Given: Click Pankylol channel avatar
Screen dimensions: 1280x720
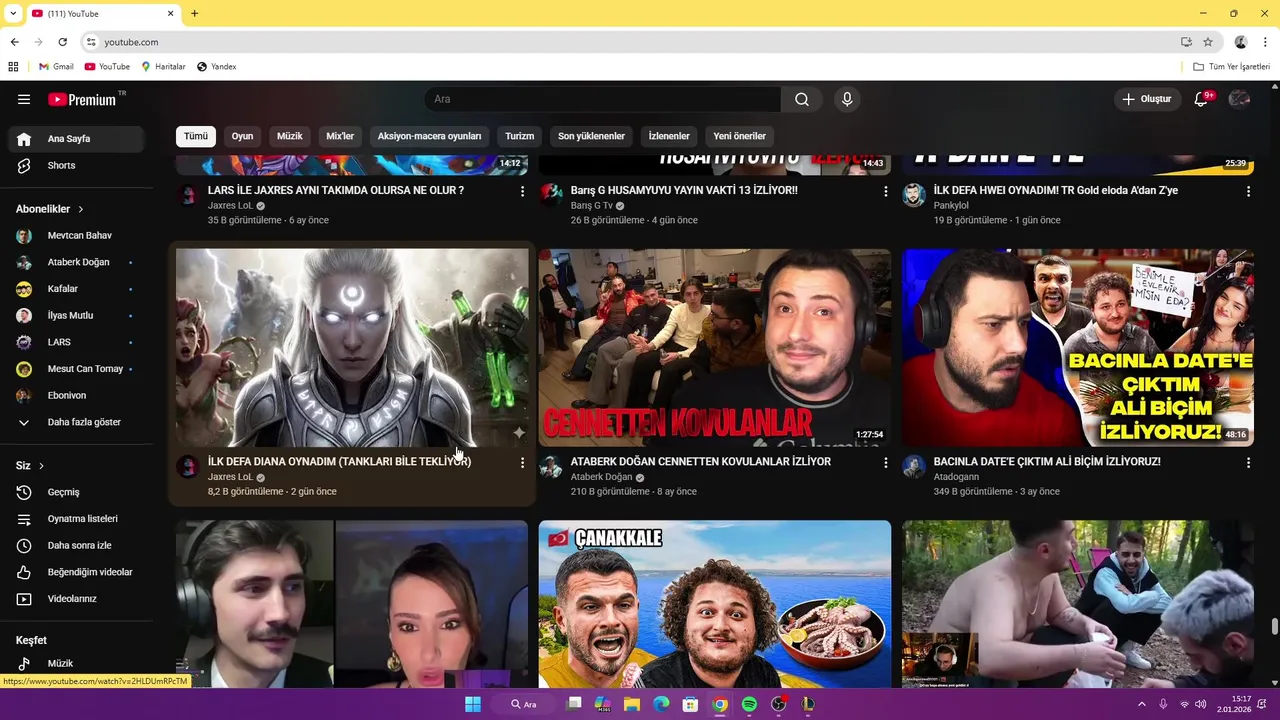Looking at the screenshot, I should [x=913, y=195].
